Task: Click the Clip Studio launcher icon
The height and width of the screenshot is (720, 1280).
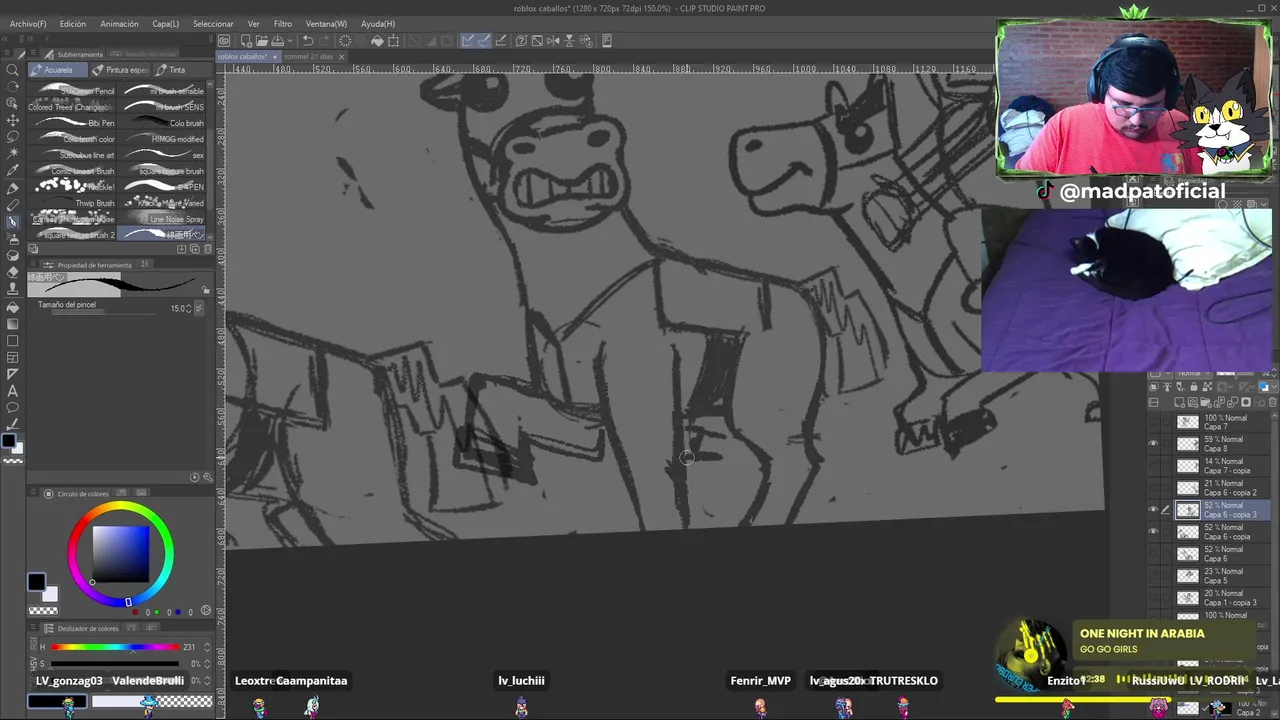Action: (224, 41)
